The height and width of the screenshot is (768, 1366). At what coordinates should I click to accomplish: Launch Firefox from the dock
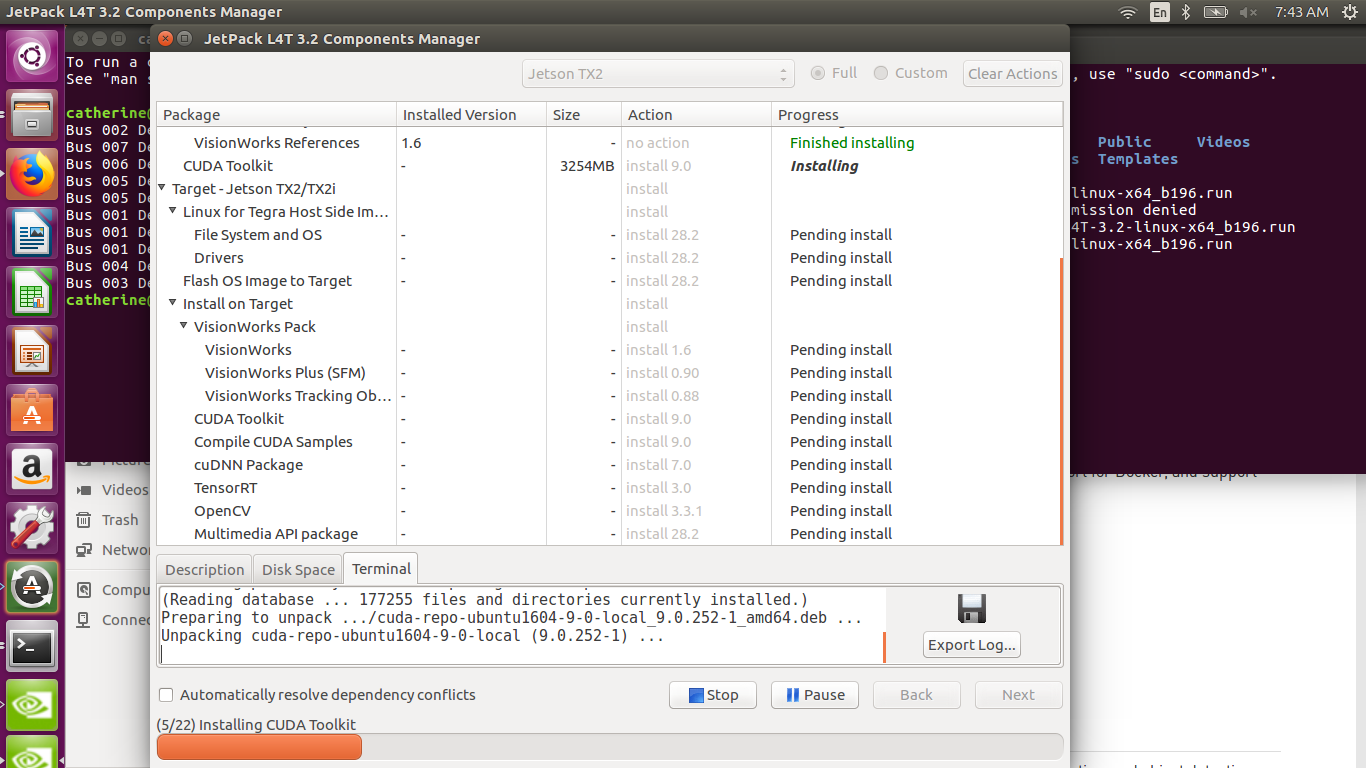[33, 174]
